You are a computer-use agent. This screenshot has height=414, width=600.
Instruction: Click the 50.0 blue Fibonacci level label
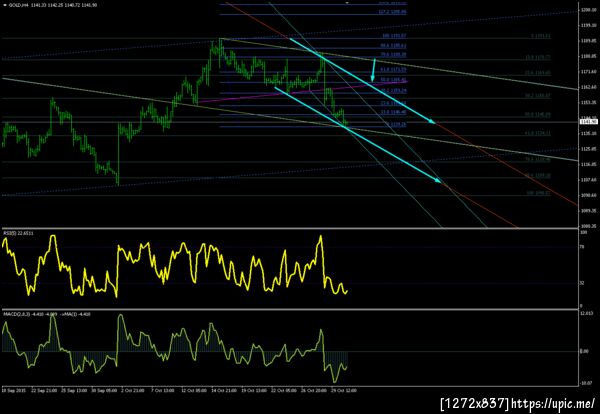tap(393, 80)
